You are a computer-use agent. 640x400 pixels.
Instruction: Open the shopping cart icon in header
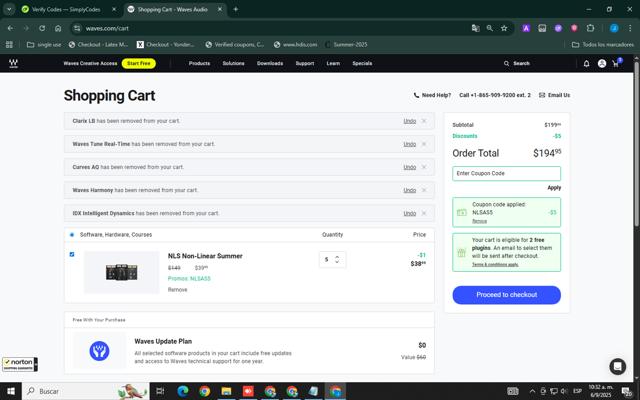[616, 63]
